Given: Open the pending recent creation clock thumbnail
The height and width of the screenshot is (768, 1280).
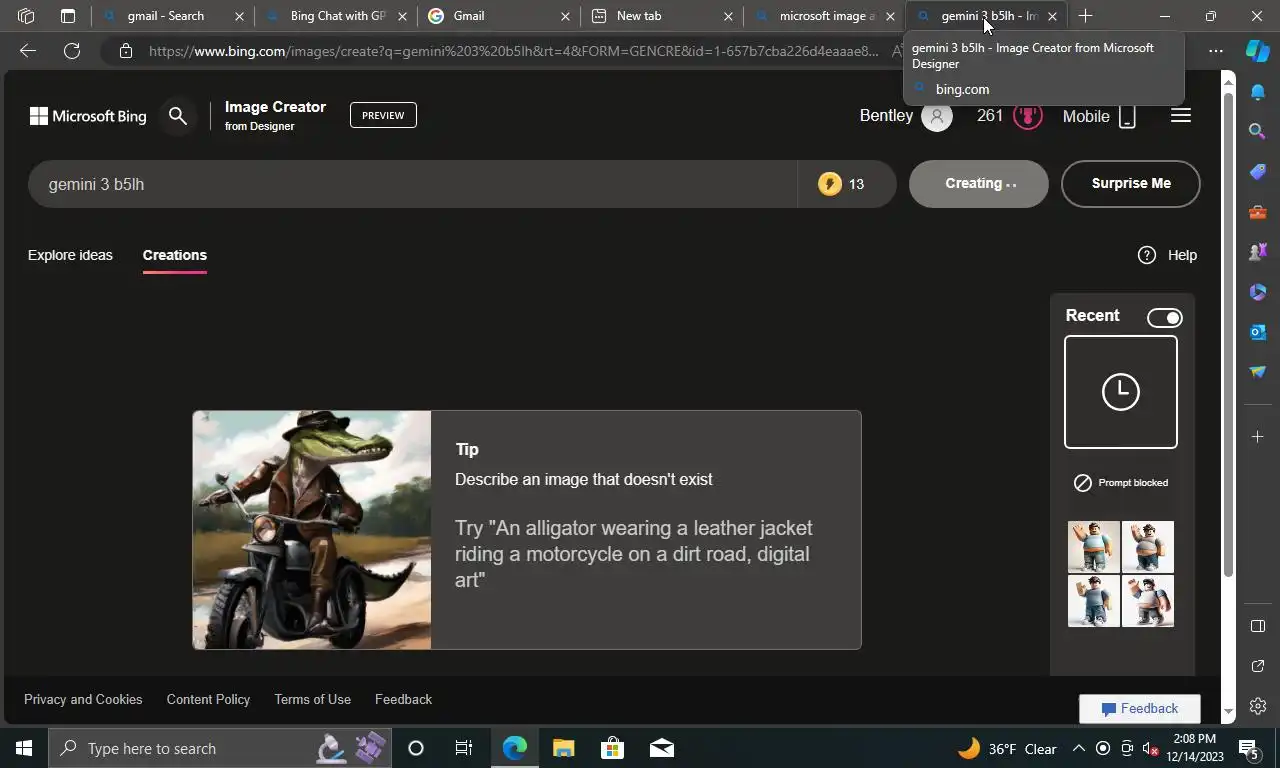Looking at the screenshot, I should point(1121,392).
